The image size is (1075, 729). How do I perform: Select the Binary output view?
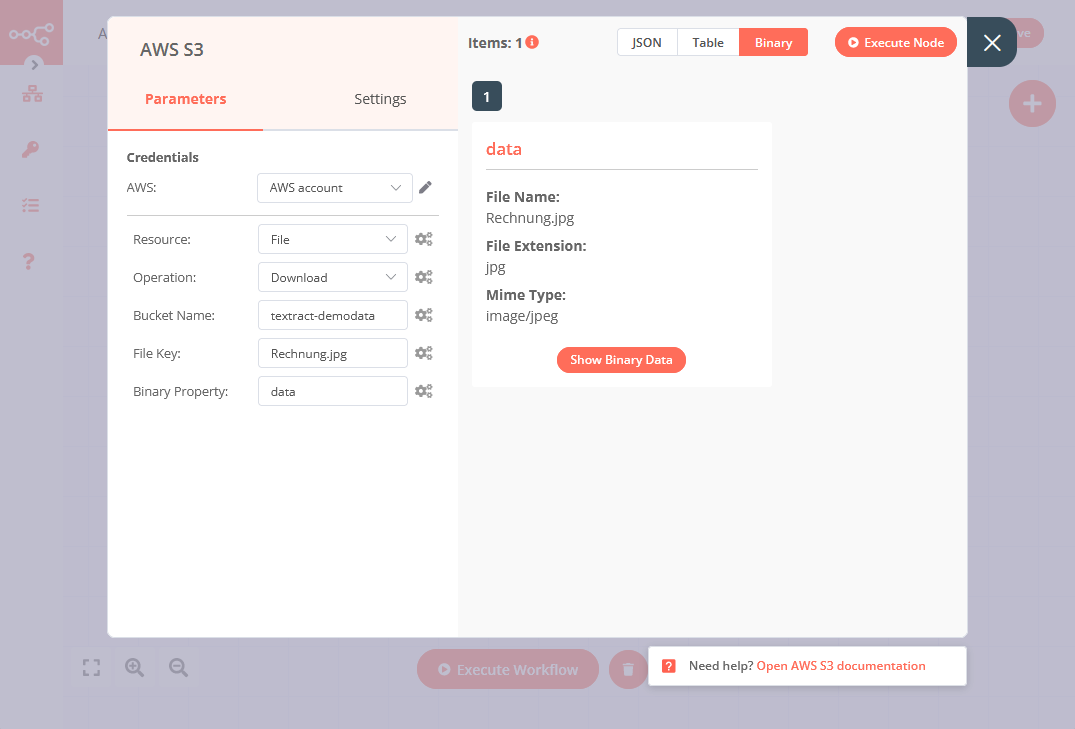coord(773,43)
